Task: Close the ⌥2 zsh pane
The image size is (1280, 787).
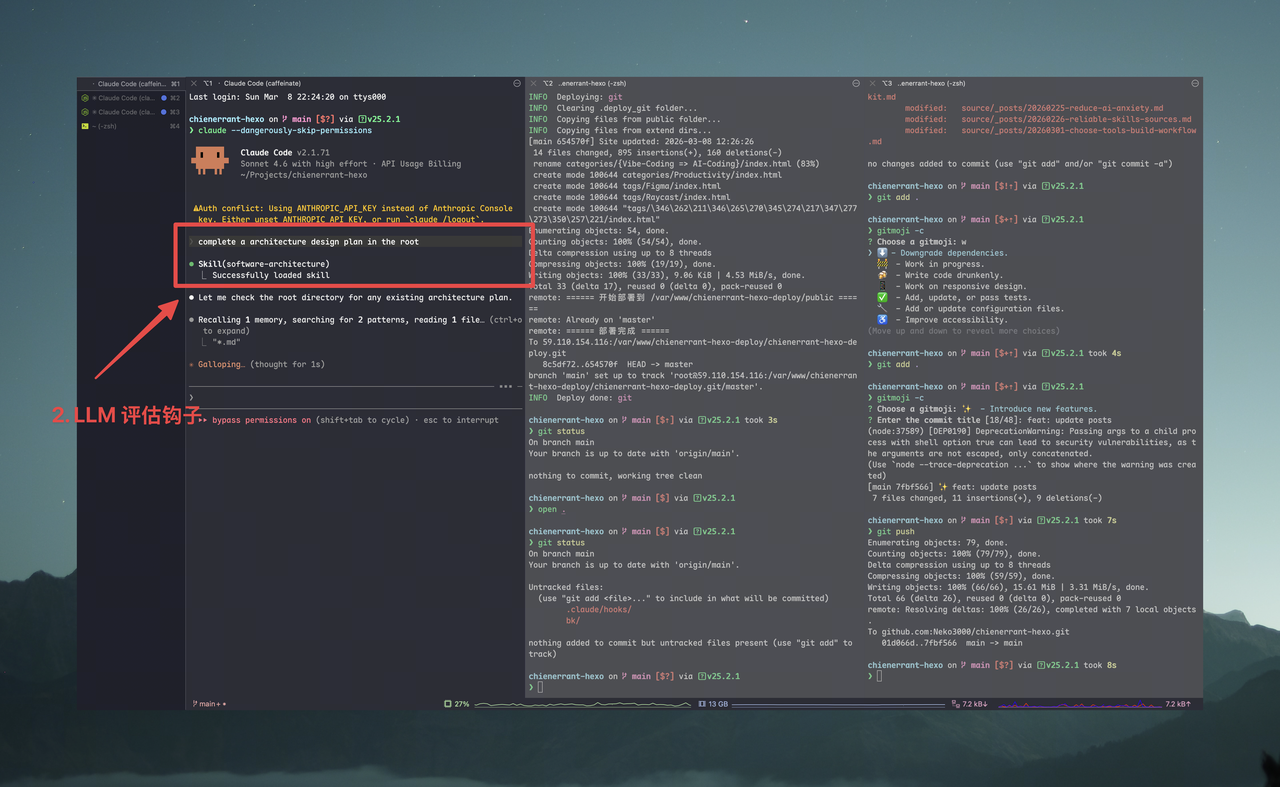Action: tap(533, 83)
